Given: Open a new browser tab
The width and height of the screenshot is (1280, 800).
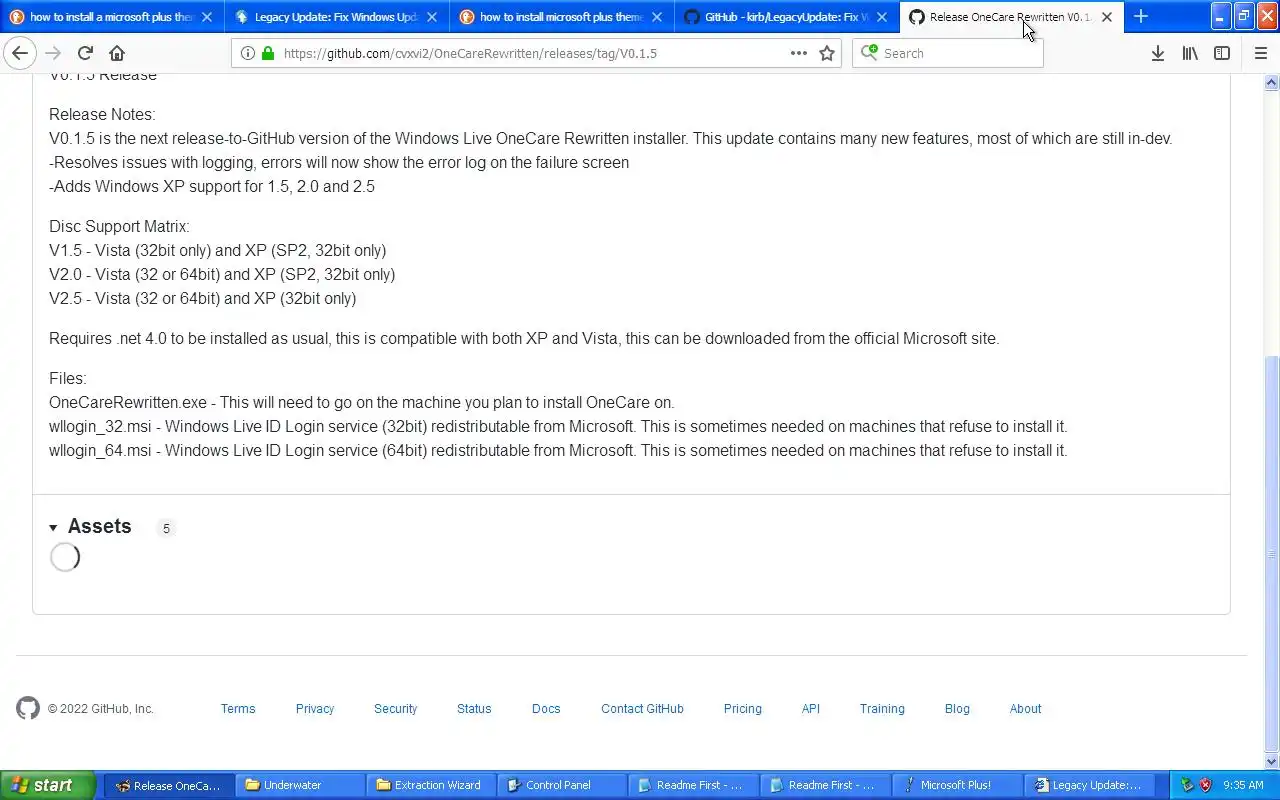Looking at the screenshot, I should [1141, 16].
